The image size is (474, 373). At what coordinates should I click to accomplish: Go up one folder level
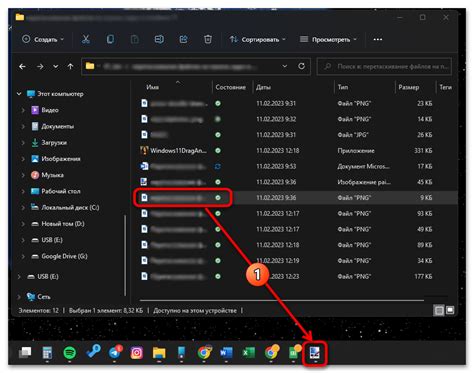tap(70, 66)
